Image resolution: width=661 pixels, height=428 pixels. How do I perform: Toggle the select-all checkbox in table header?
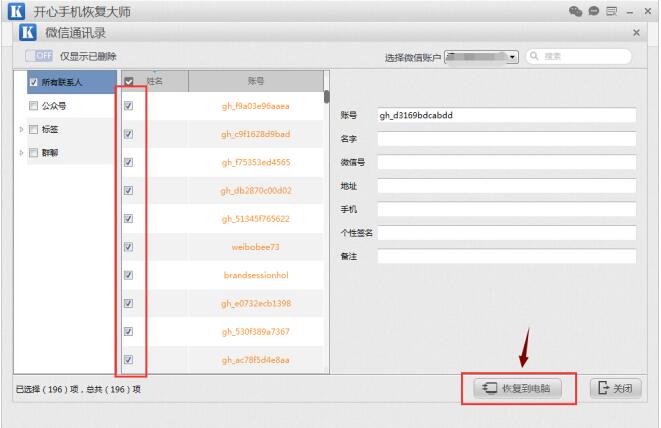(x=129, y=81)
